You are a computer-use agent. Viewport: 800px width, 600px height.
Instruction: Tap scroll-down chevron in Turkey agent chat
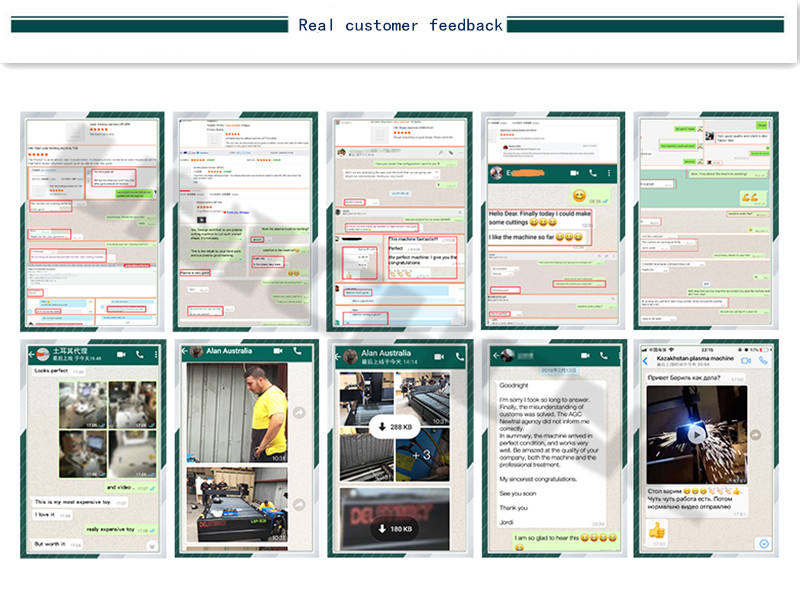pos(152,546)
